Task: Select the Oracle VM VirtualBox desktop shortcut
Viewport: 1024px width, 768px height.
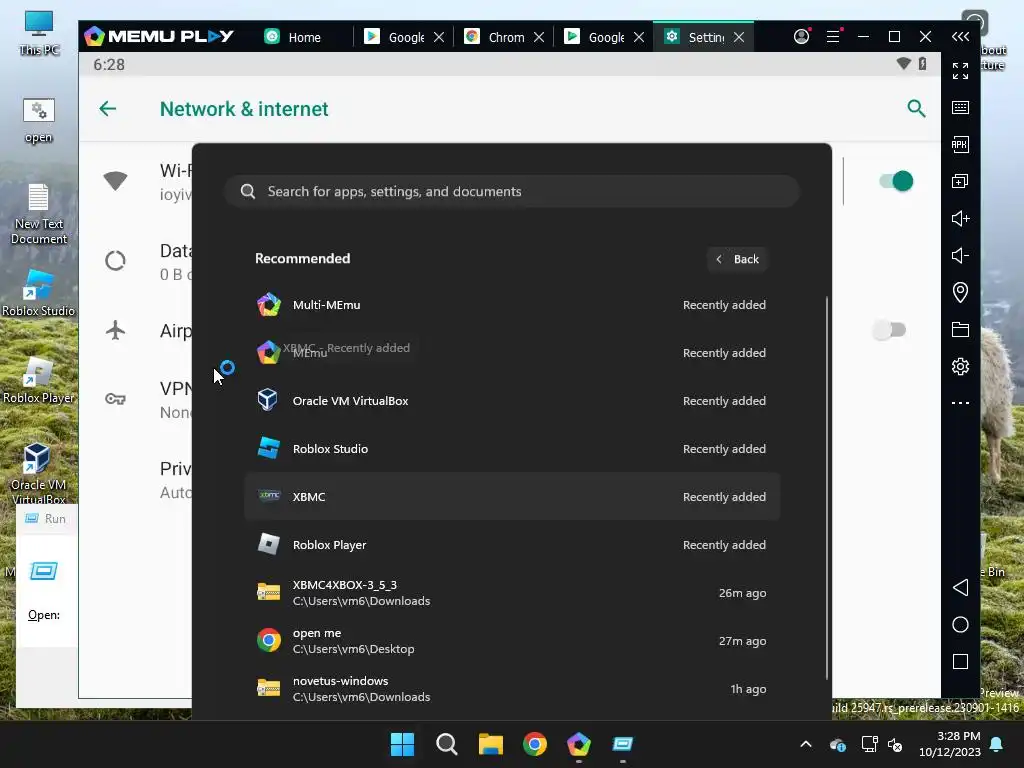Action: tap(39, 473)
